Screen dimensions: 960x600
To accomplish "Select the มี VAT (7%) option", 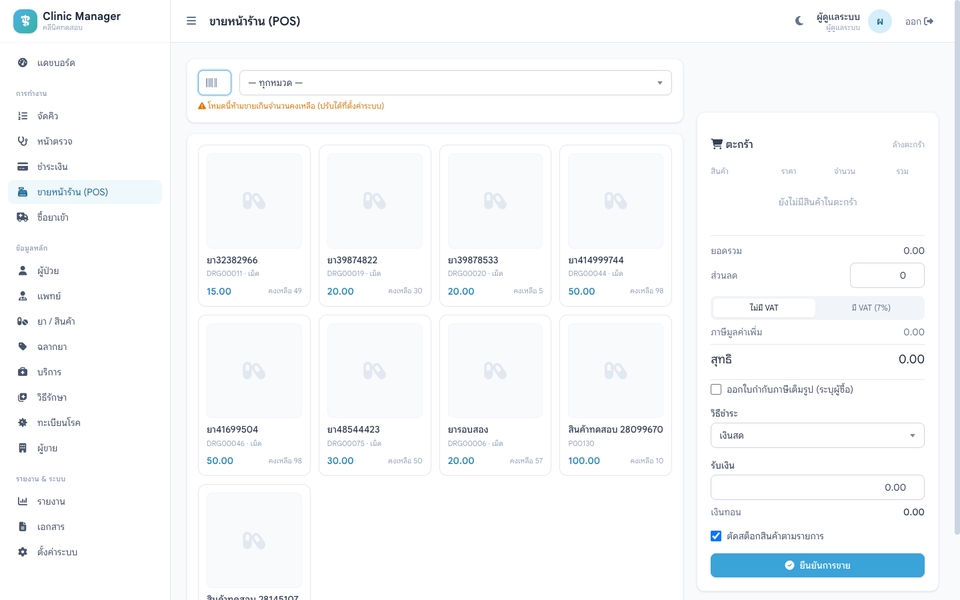I will tap(870, 307).
